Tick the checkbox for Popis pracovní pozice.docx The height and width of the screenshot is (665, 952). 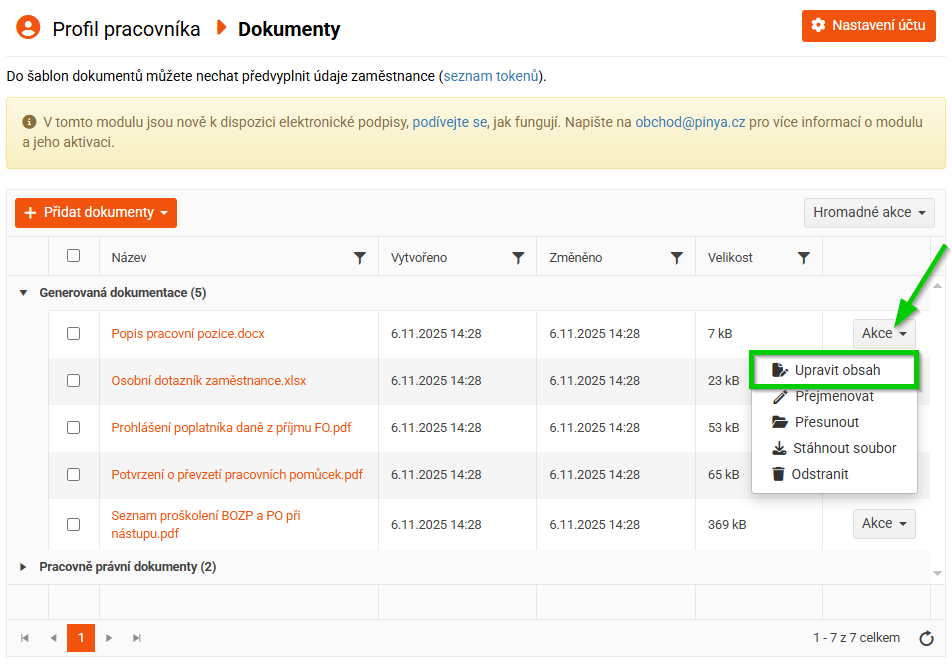(x=74, y=334)
